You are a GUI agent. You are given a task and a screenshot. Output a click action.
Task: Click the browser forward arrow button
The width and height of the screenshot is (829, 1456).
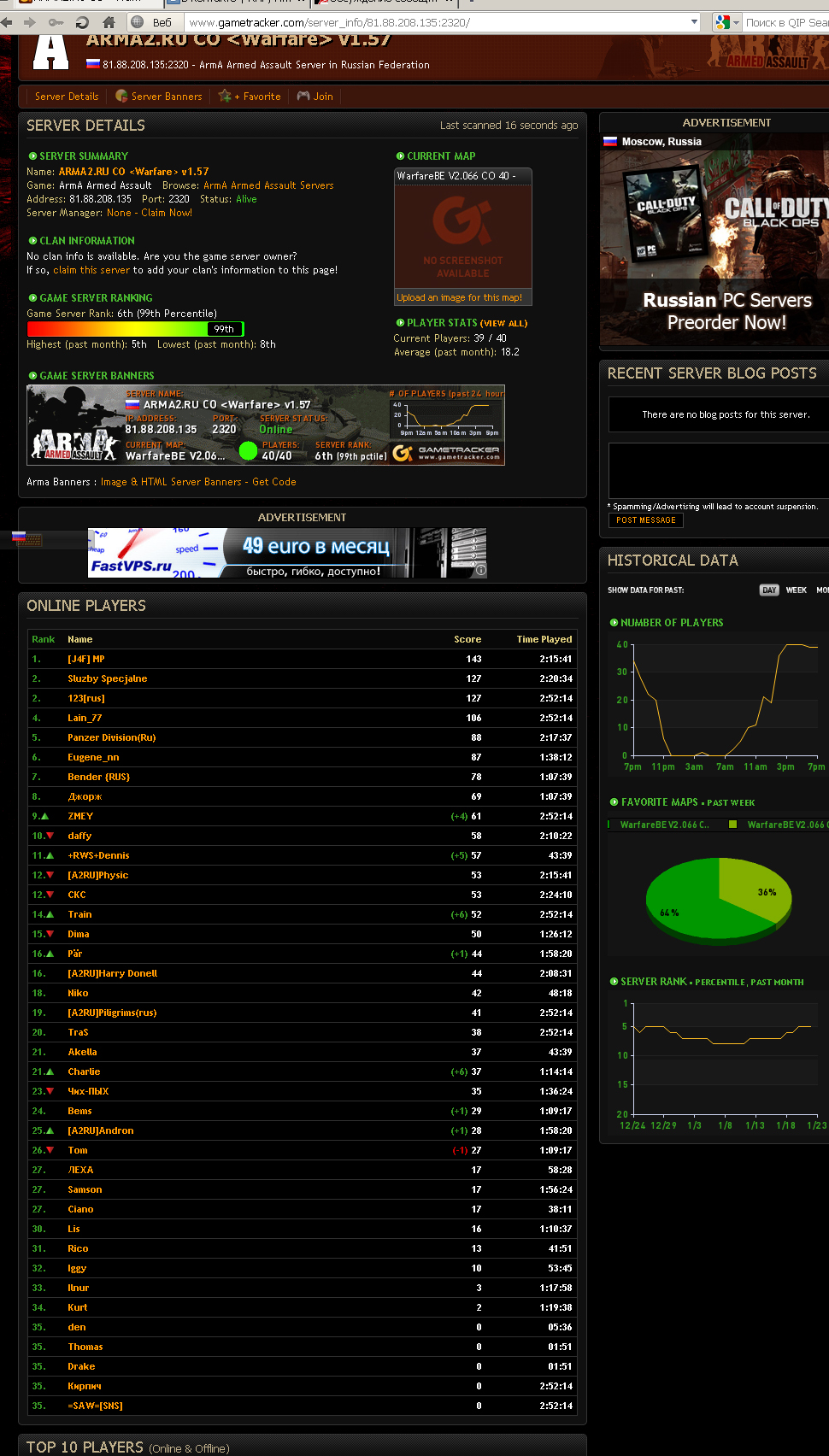point(30,22)
